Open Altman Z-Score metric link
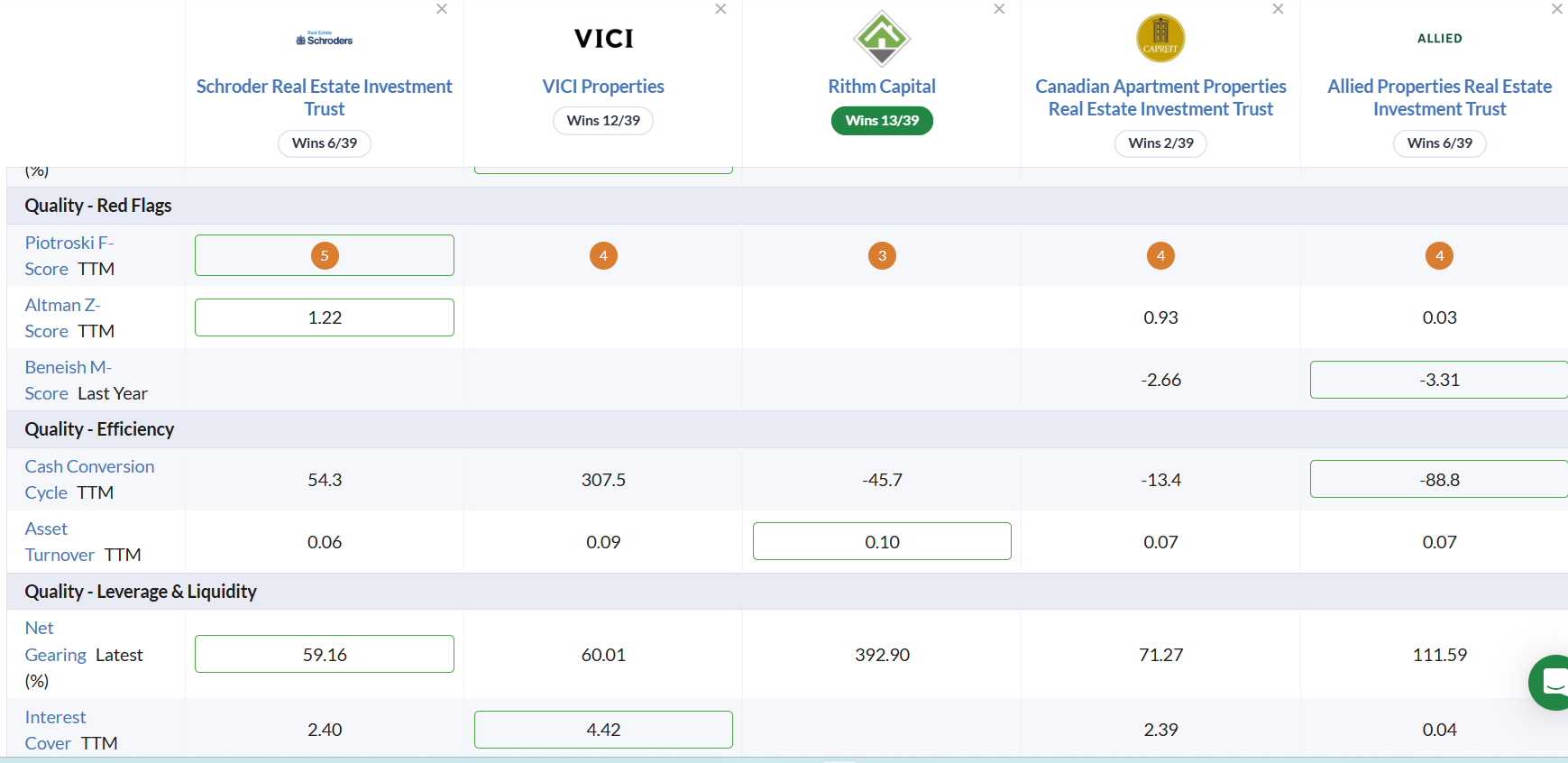1568x763 pixels. click(62, 317)
